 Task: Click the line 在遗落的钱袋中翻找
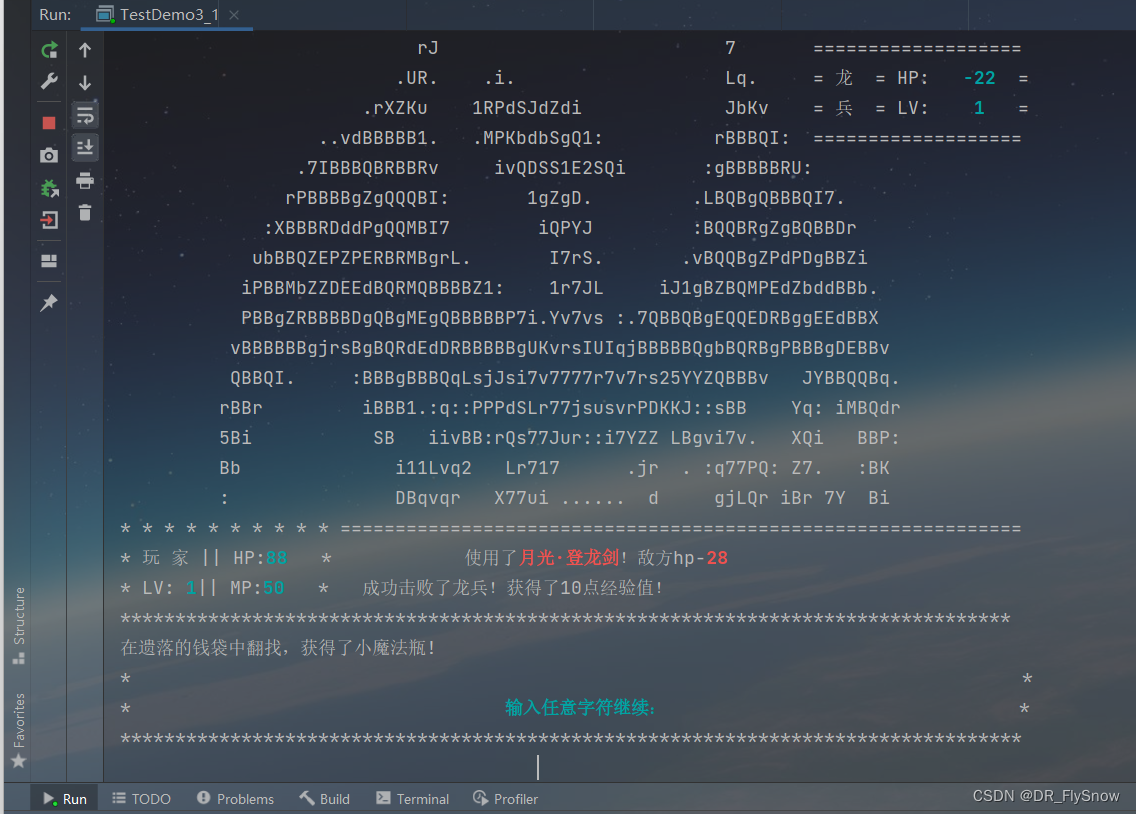pos(201,647)
